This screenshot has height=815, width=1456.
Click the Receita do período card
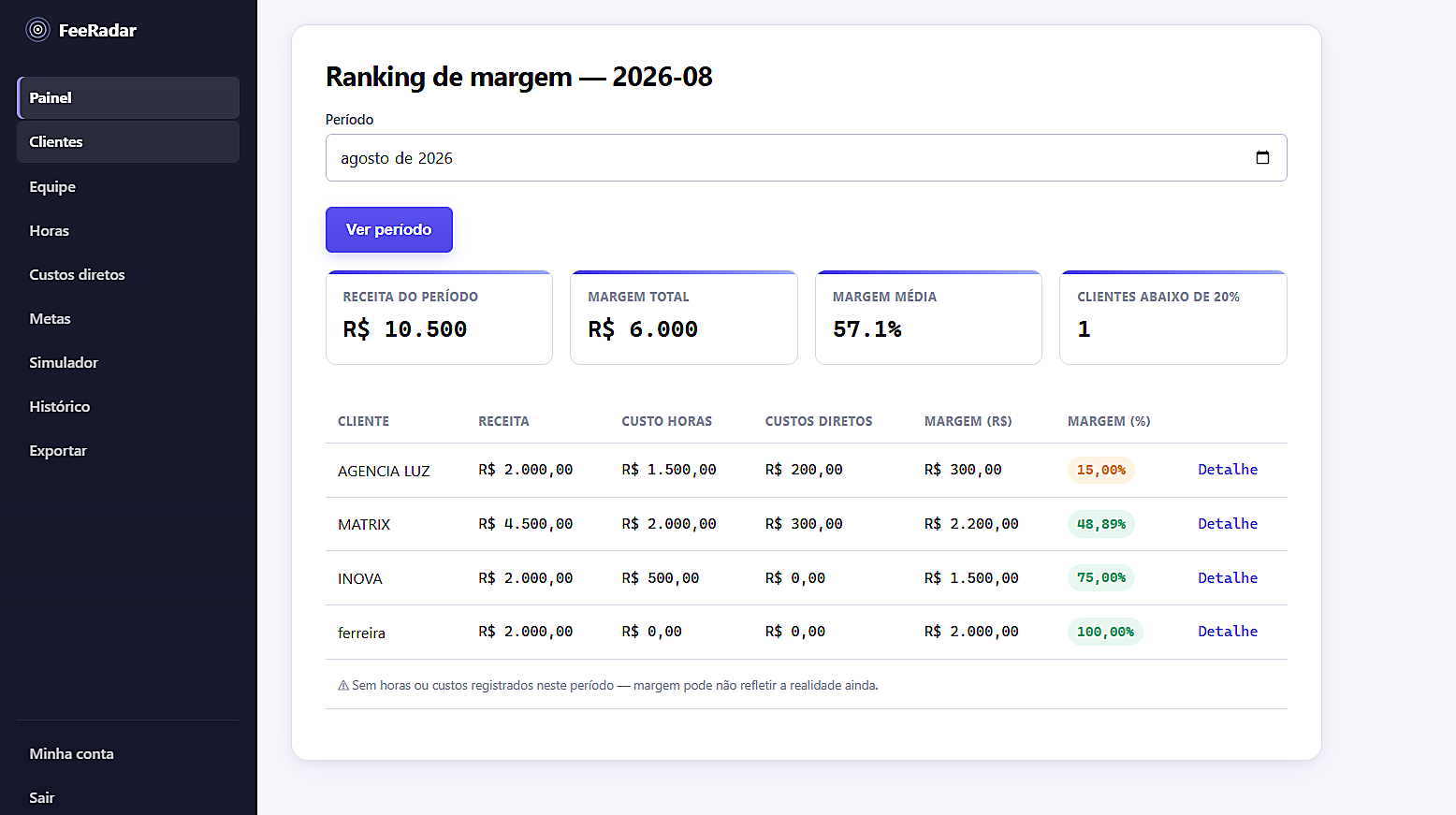[439, 317]
